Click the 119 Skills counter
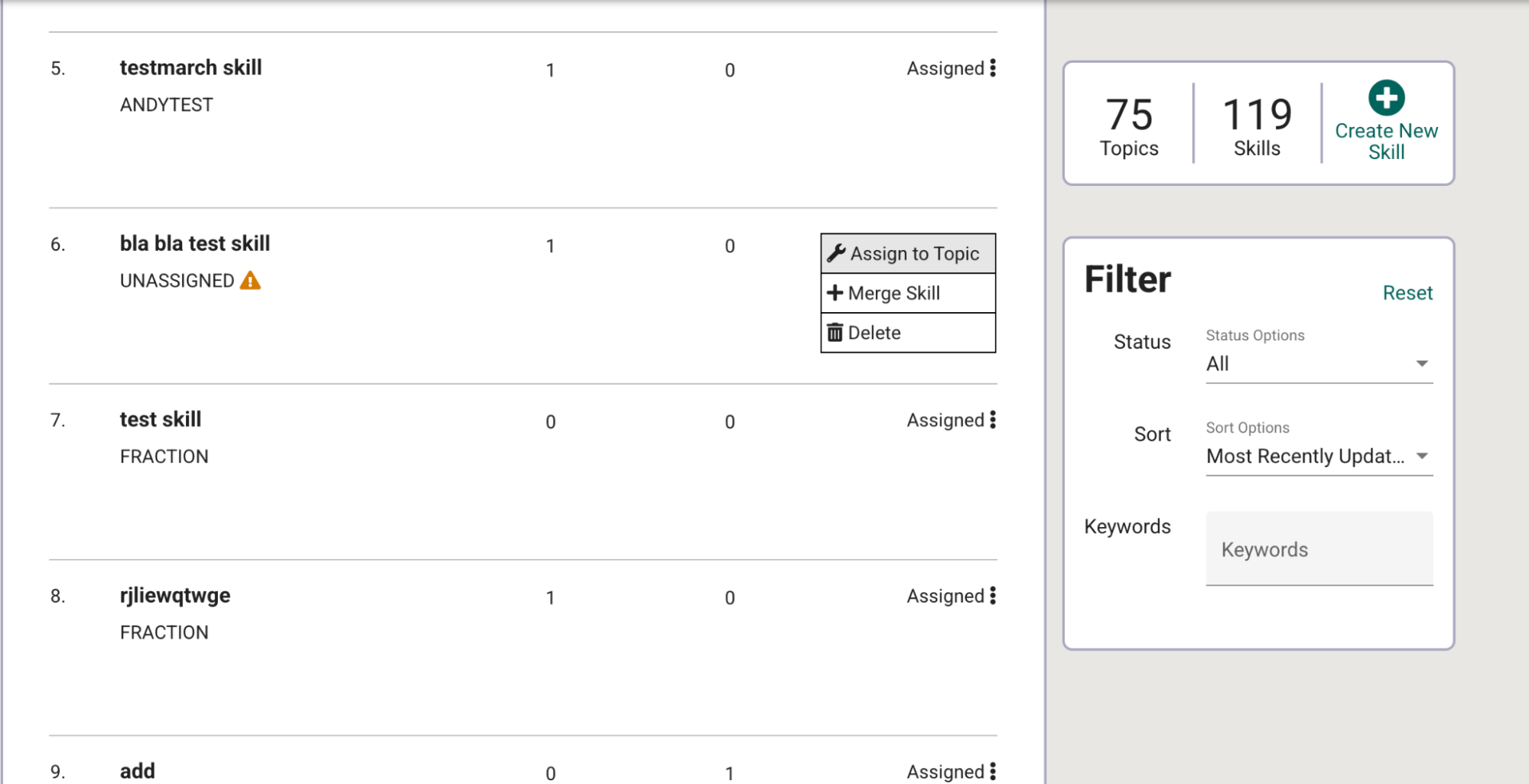Viewport: 1529px width, 784px height. coord(1257,126)
